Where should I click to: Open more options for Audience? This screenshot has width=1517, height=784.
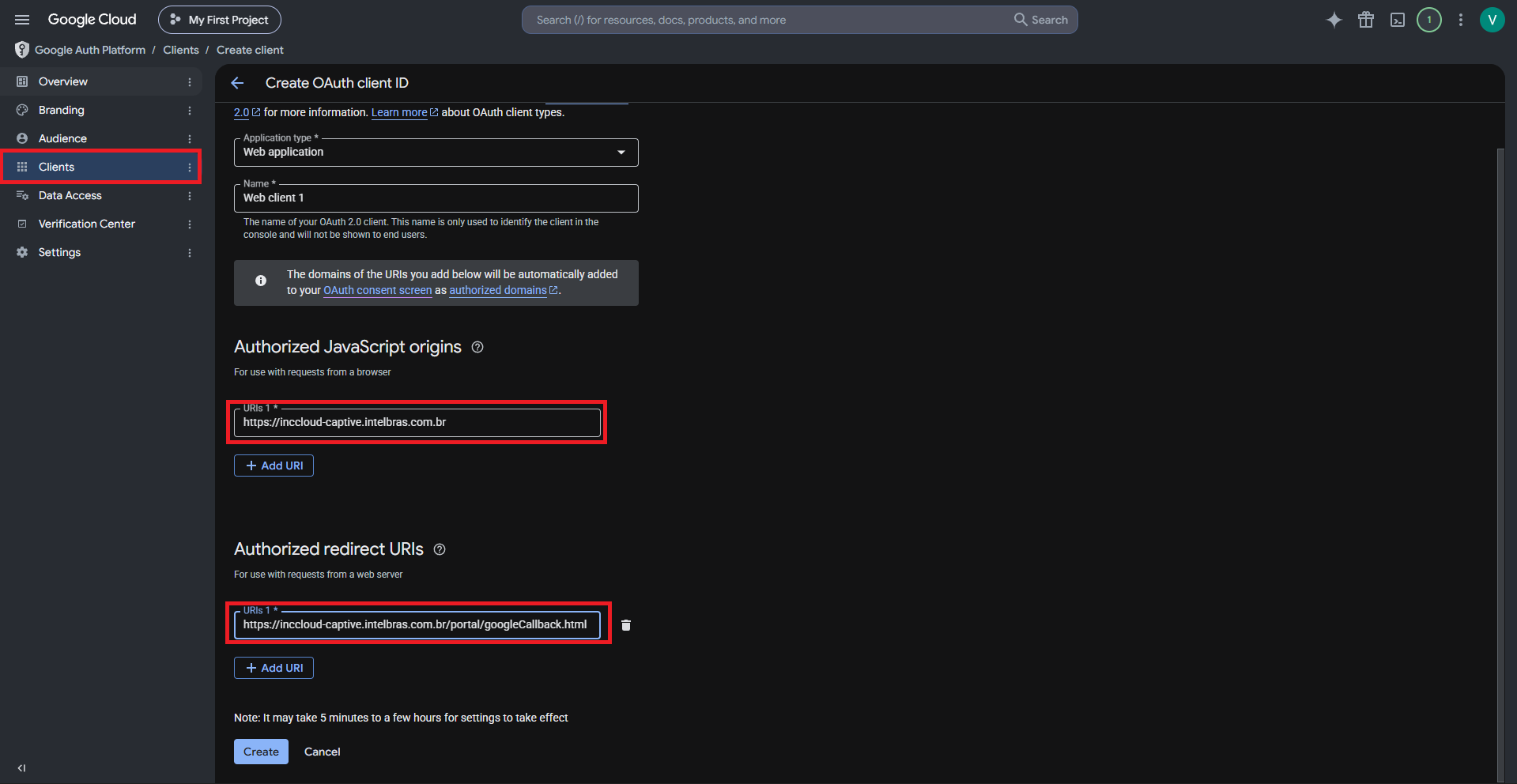[x=190, y=138]
